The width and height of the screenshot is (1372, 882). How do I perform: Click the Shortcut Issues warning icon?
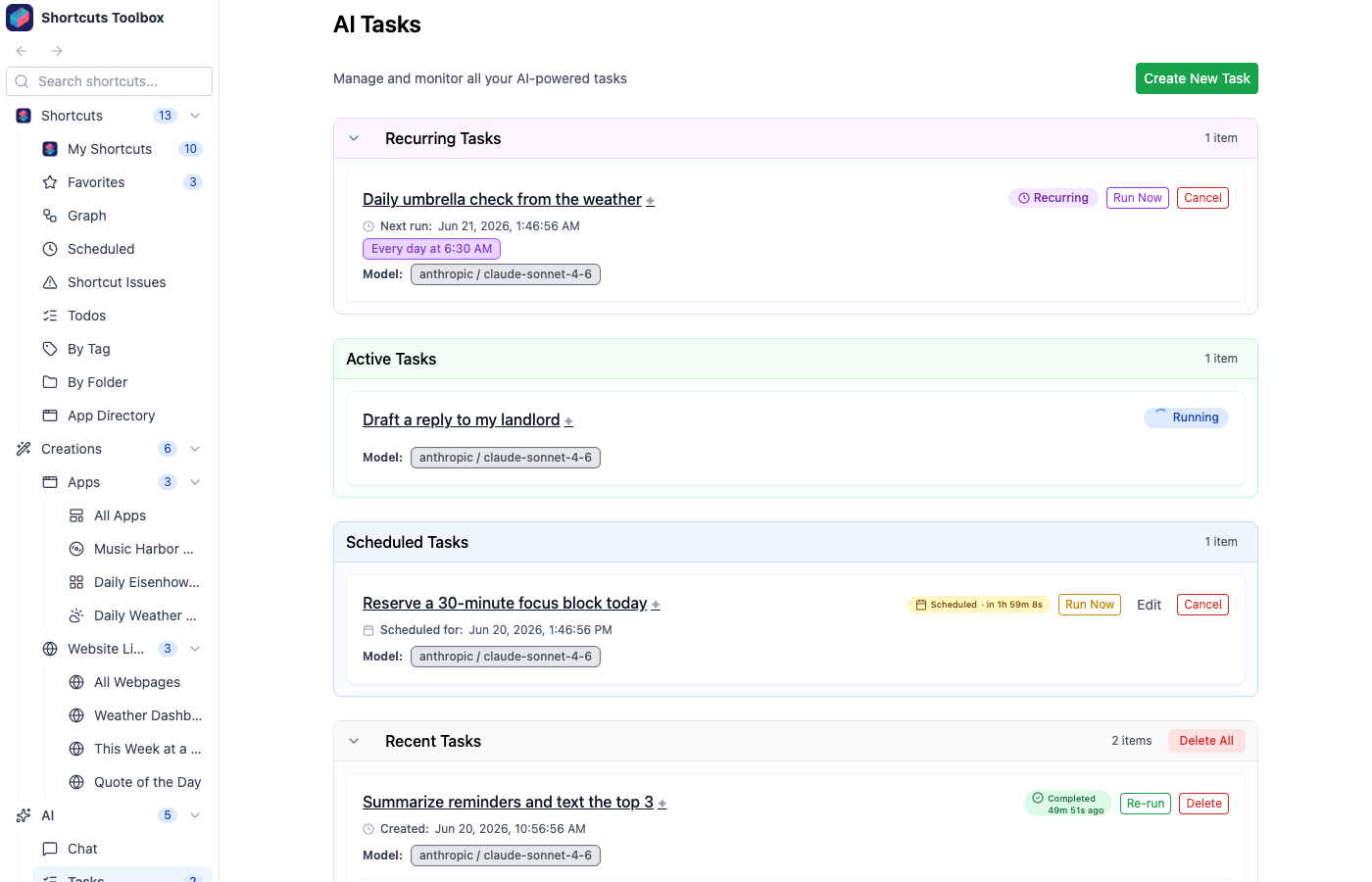pos(50,282)
